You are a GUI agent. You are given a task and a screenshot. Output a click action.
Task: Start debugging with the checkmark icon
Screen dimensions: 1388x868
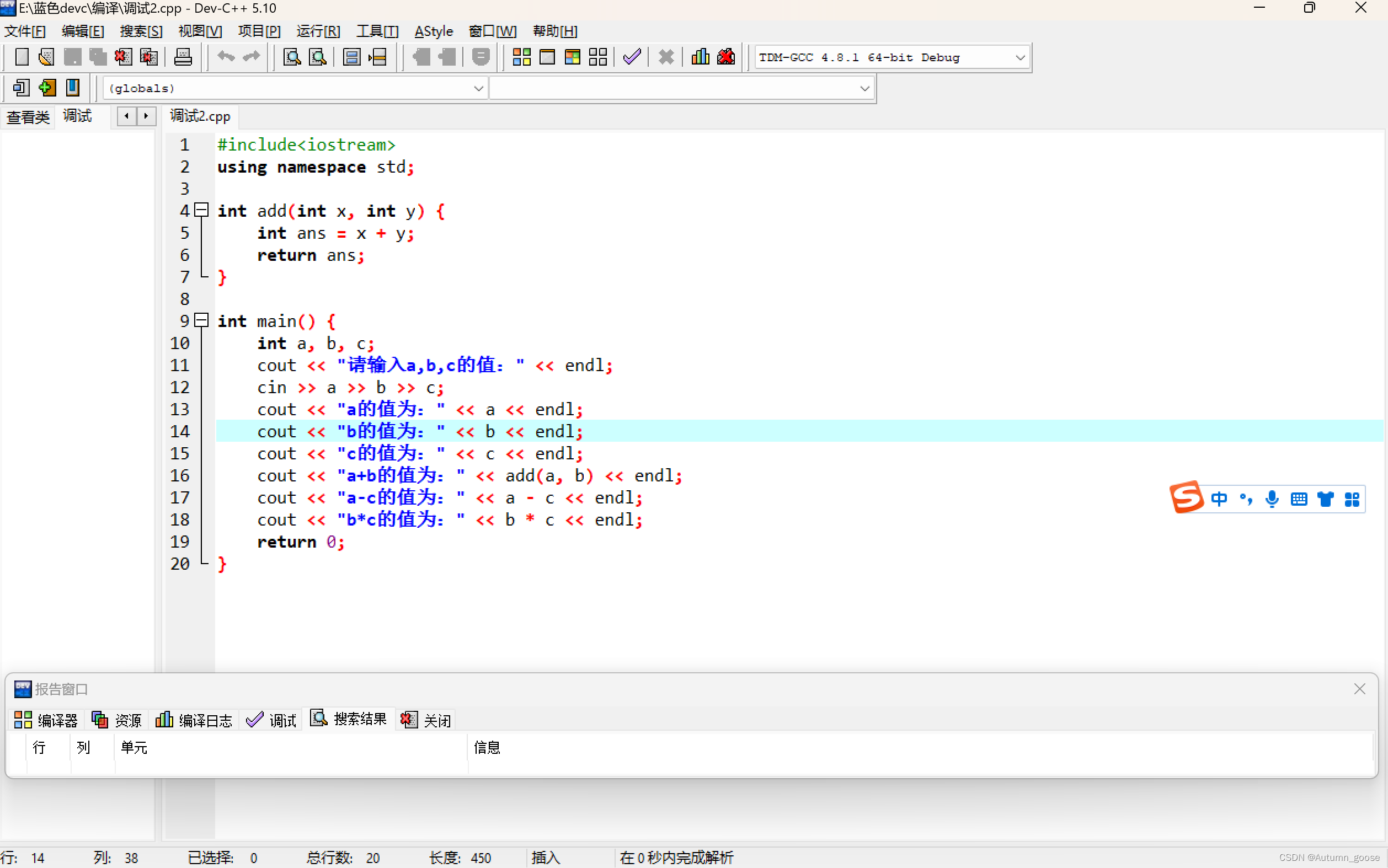tap(632, 57)
